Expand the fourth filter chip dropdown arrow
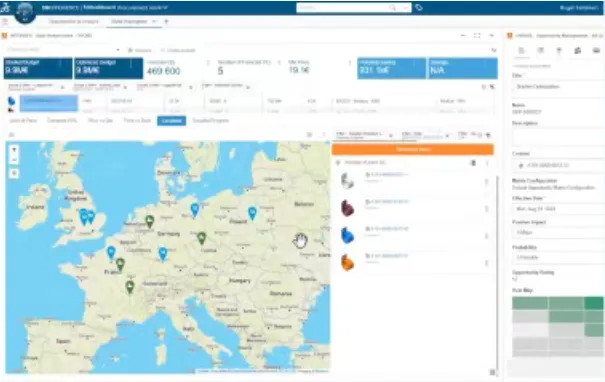The image size is (605, 382). 248,87
